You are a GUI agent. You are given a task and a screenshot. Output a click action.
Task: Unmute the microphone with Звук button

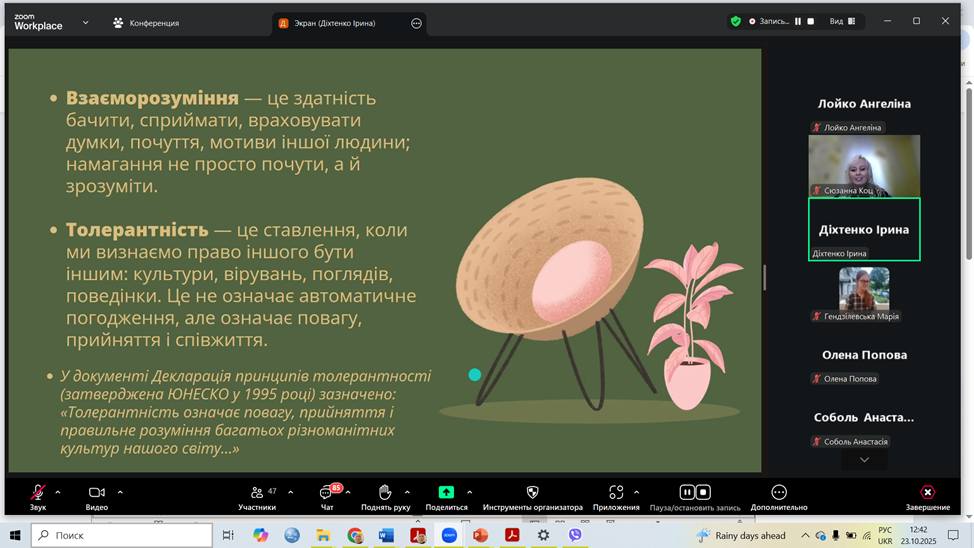click(37, 493)
